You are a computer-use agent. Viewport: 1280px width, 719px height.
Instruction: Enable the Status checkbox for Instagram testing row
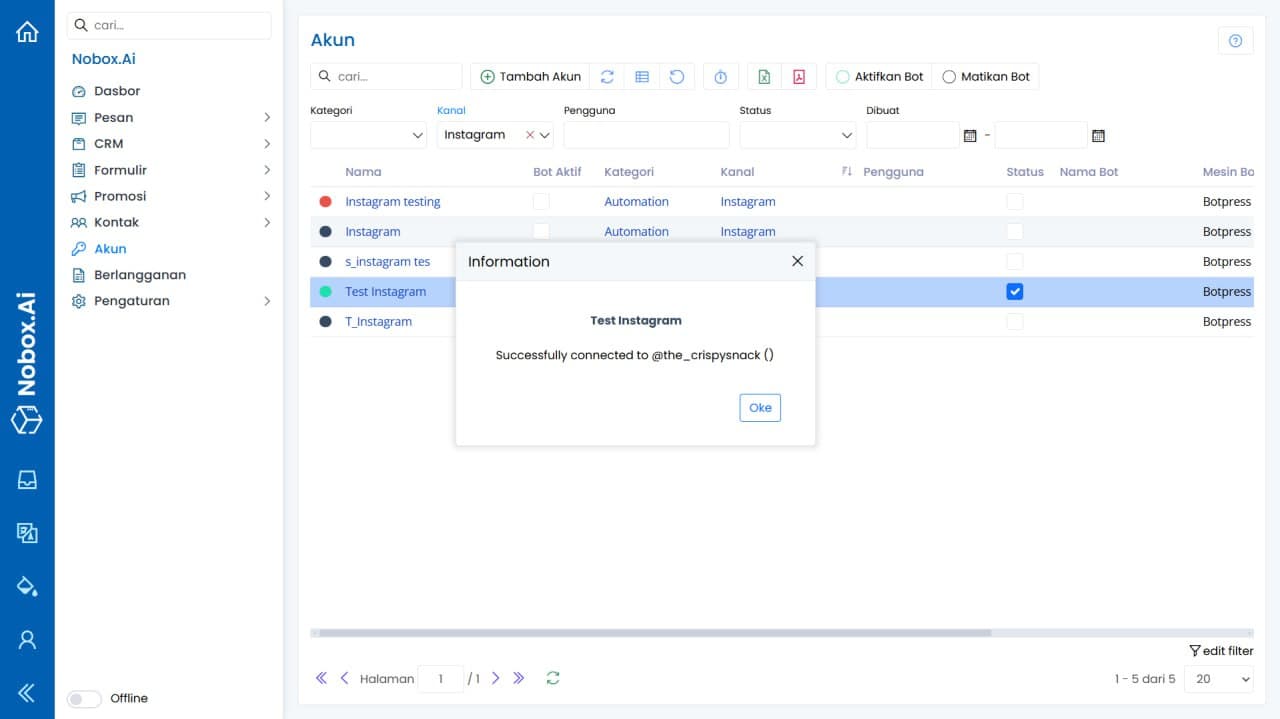pyautogui.click(x=1015, y=201)
